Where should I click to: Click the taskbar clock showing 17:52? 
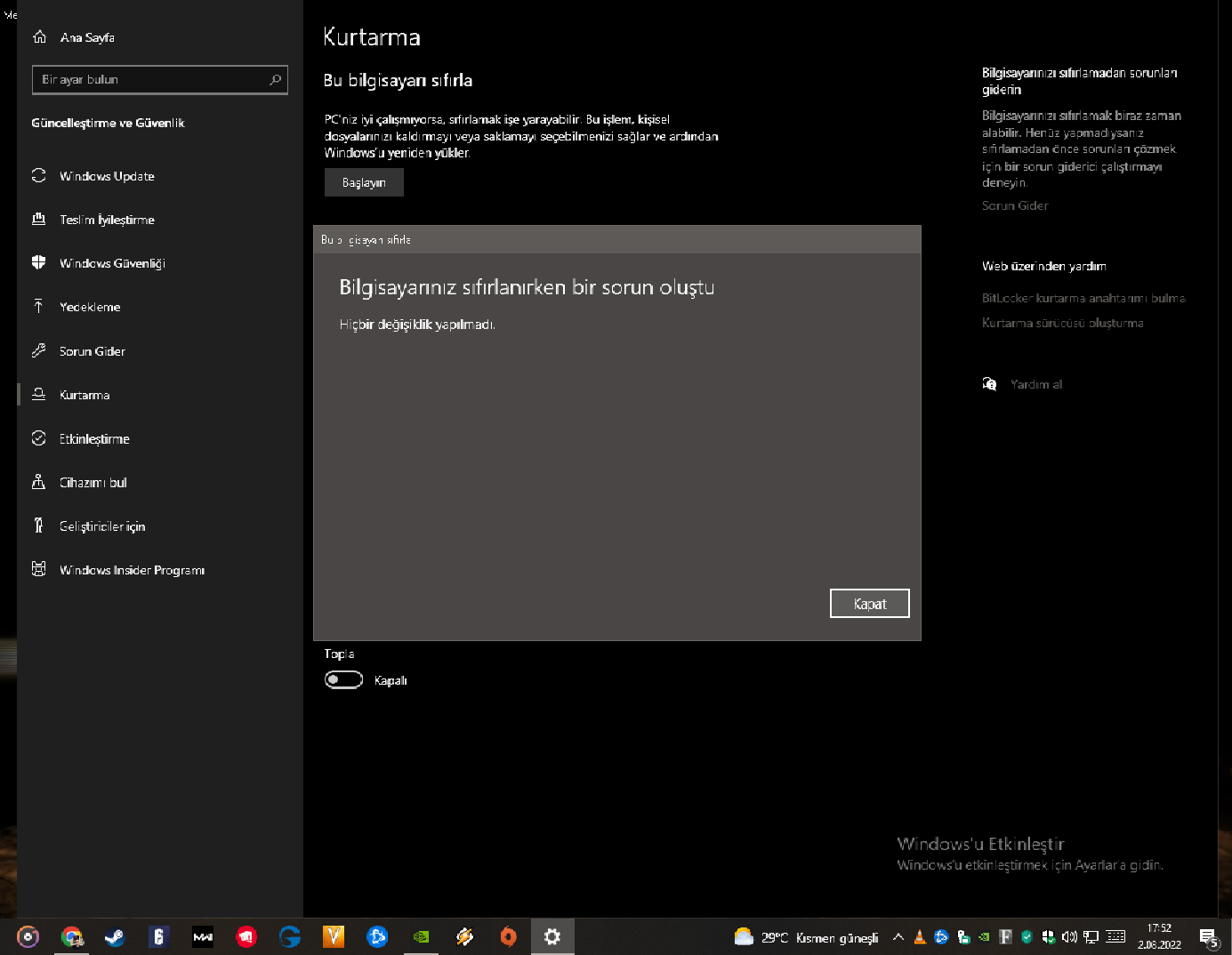[x=1159, y=936]
